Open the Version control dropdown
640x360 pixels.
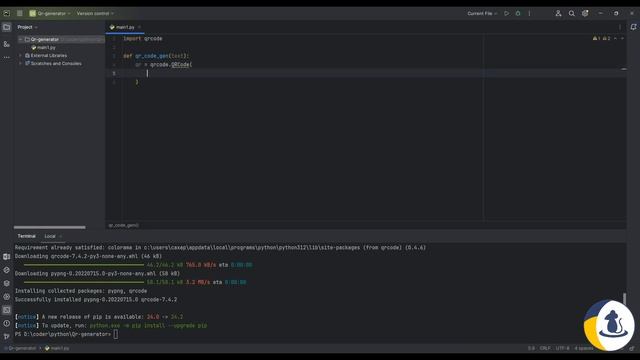95,13
